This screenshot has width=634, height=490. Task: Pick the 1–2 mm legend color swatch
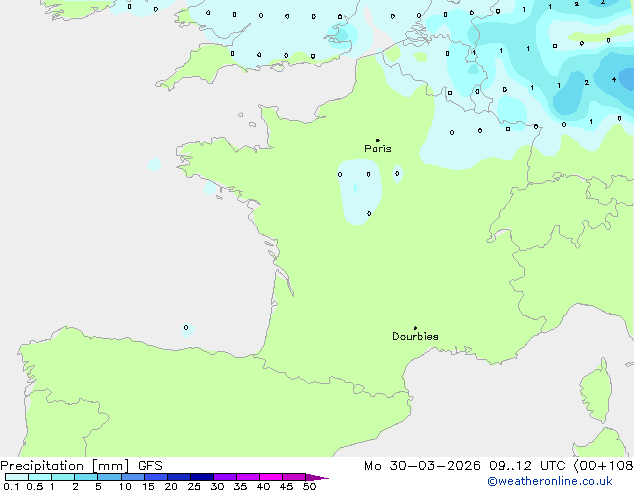(x=63, y=477)
